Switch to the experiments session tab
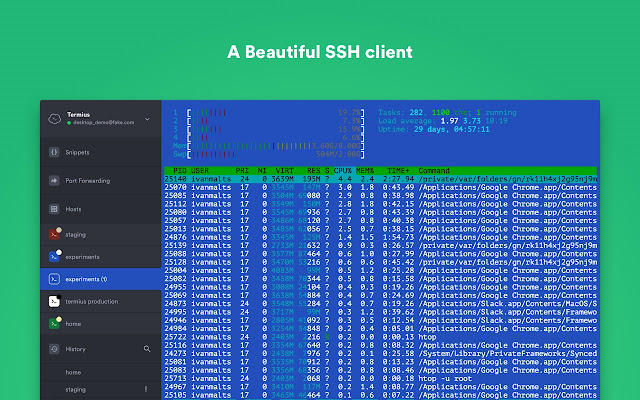The width and height of the screenshot is (640, 400). pyautogui.click(x=100, y=257)
